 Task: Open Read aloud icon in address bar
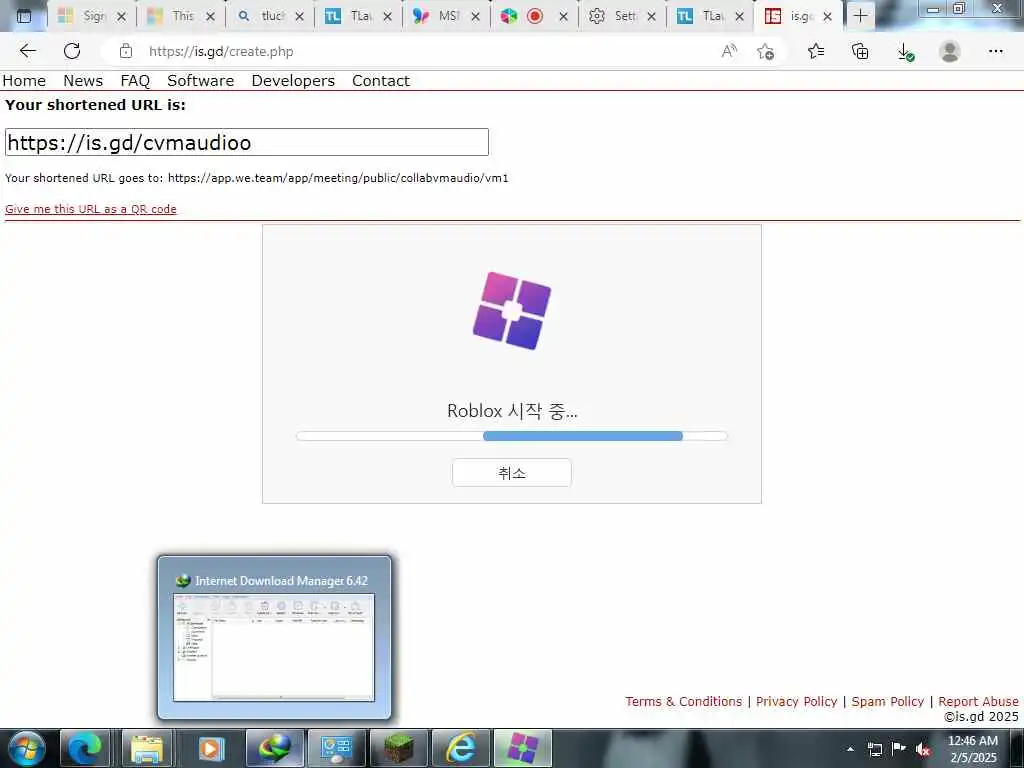[x=729, y=51]
